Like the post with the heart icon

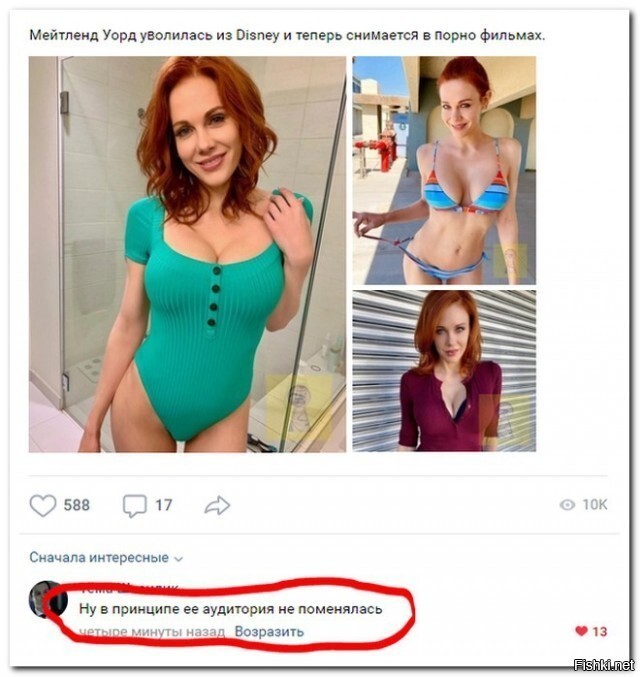point(43,505)
